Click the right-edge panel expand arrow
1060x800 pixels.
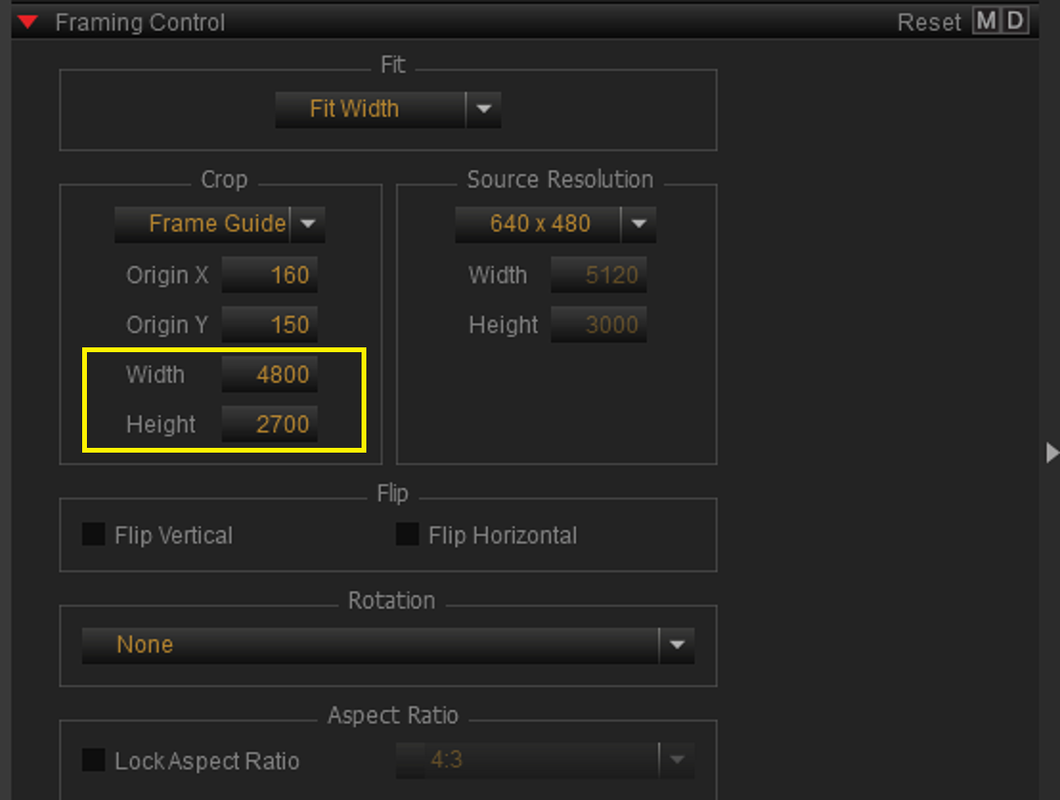(1051, 452)
